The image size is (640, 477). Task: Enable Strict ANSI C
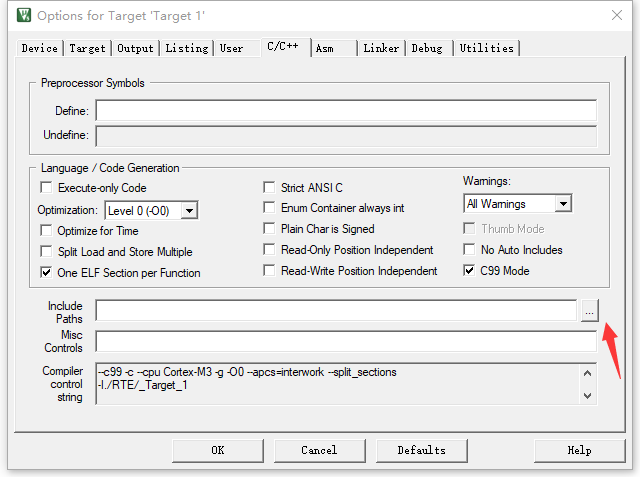[x=269, y=187]
